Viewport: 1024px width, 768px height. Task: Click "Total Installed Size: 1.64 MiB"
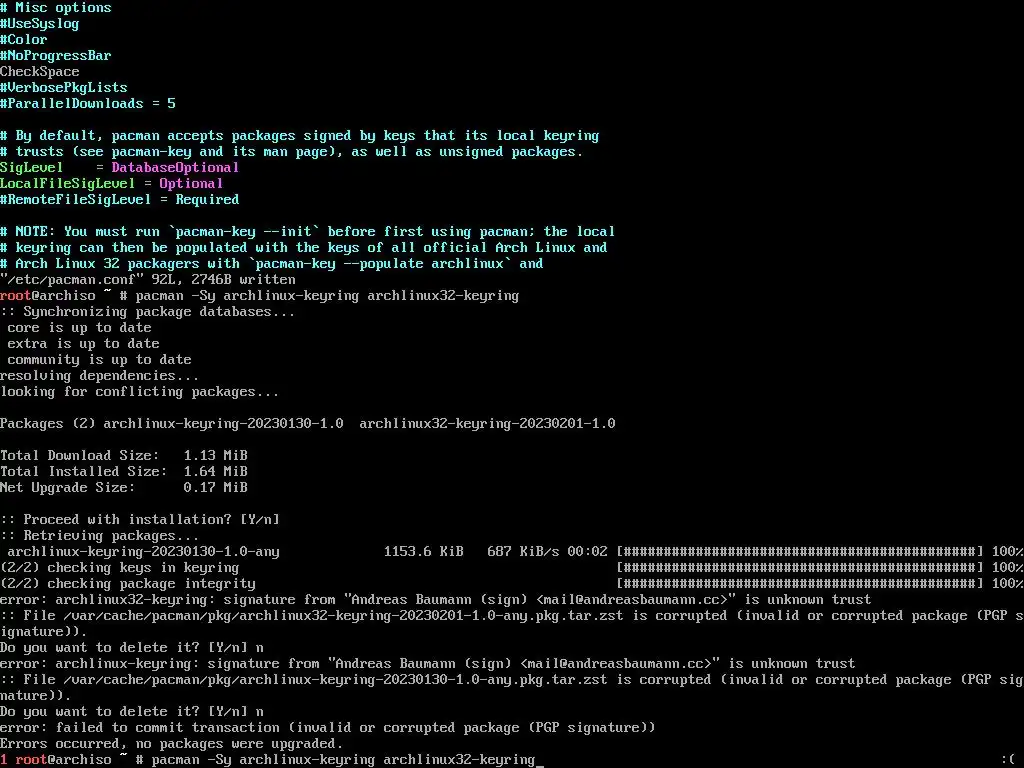coord(123,472)
